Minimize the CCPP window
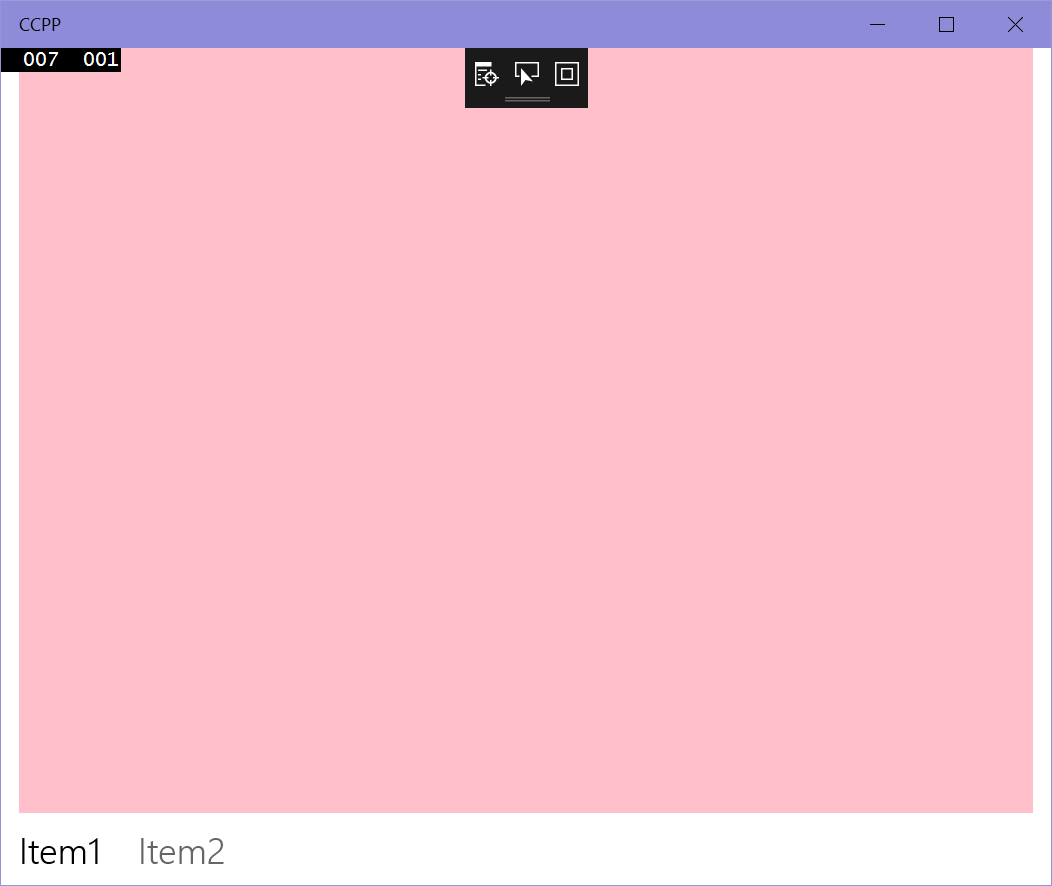The width and height of the screenshot is (1052, 886). [878, 25]
